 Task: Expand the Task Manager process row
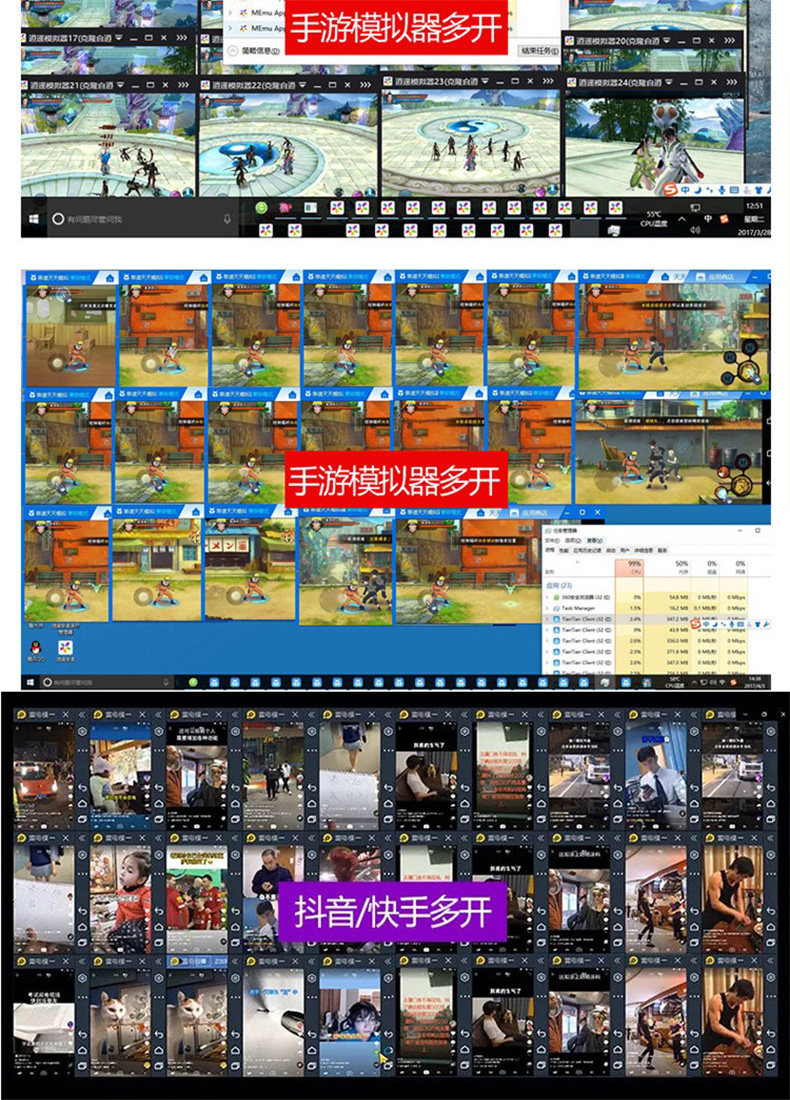[548, 608]
